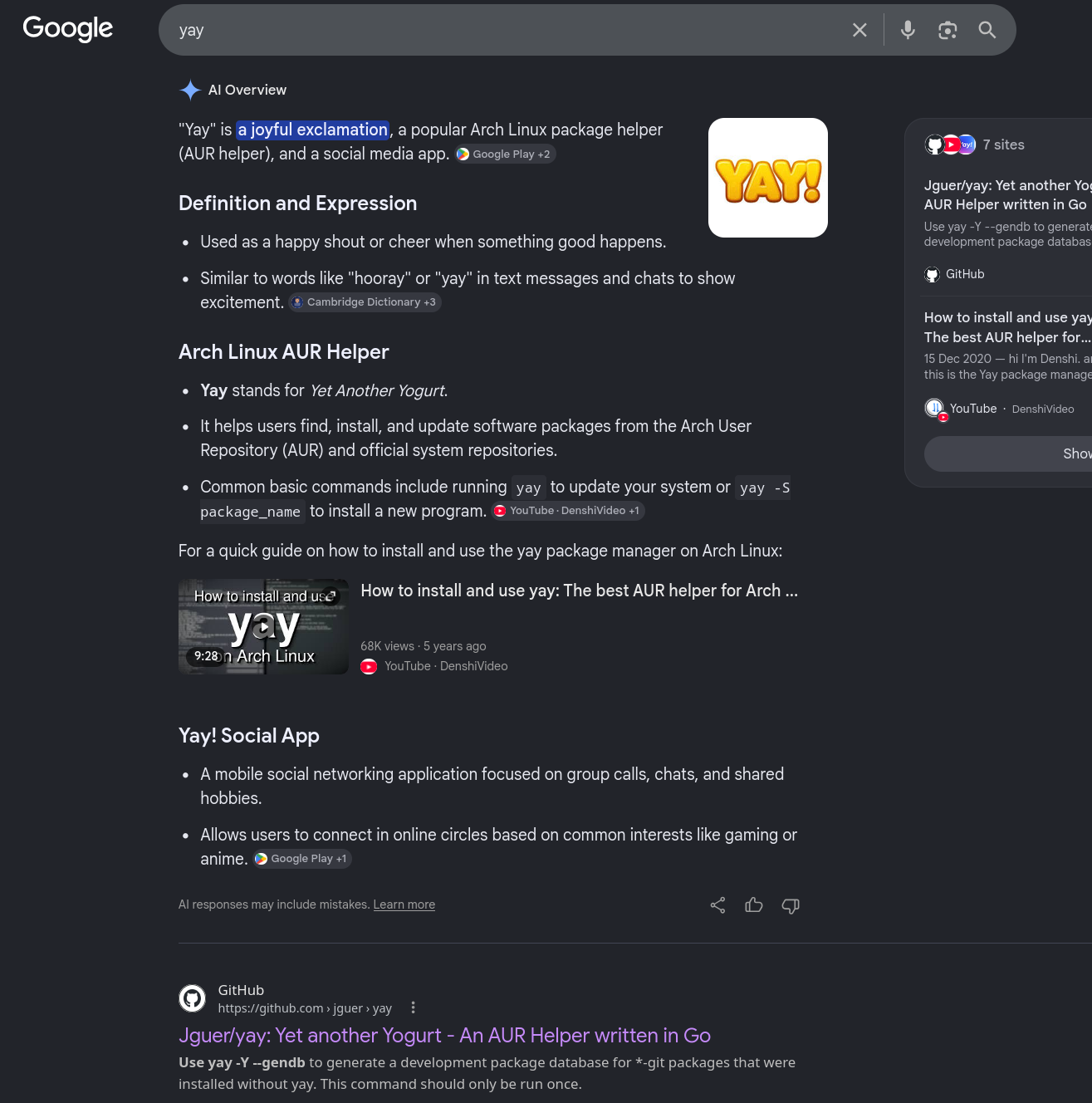The height and width of the screenshot is (1103, 1092).
Task: Give thumbs down to the AI Overview
Action: (x=791, y=905)
